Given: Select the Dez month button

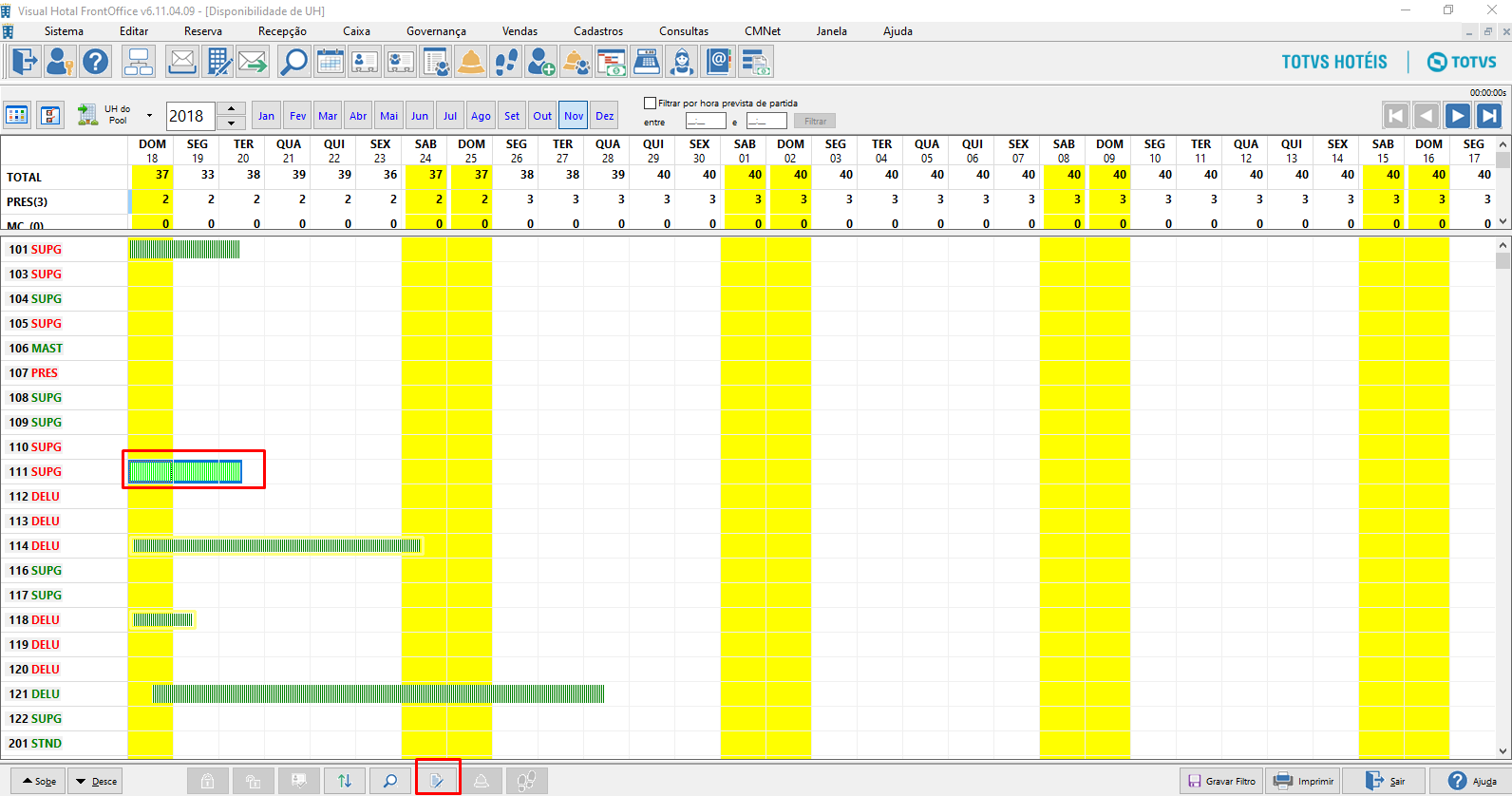Looking at the screenshot, I should tap(605, 116).
